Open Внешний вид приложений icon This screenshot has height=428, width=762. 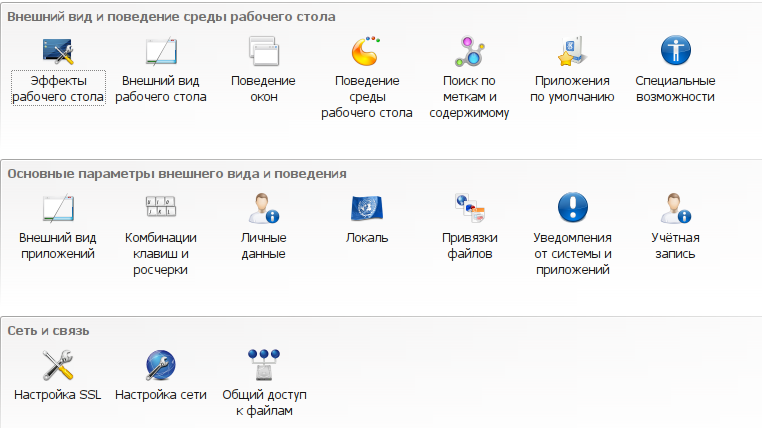coord(58,208)
